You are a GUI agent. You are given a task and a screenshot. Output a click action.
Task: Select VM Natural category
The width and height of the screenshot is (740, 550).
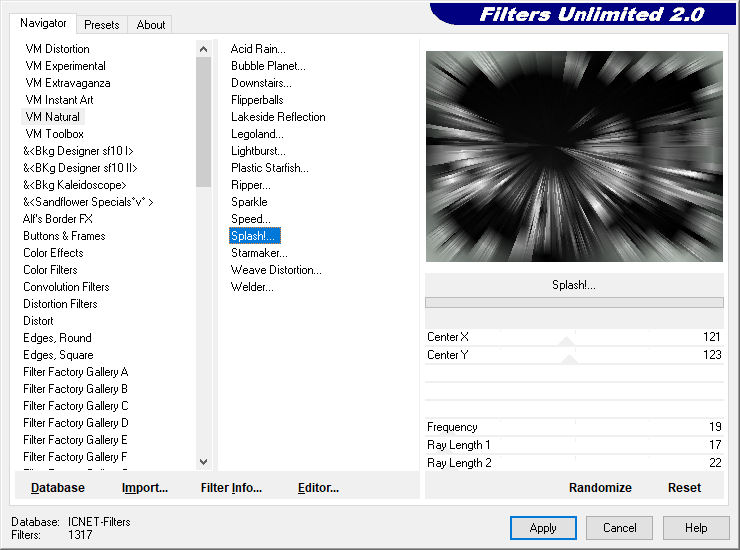point(52,117)
